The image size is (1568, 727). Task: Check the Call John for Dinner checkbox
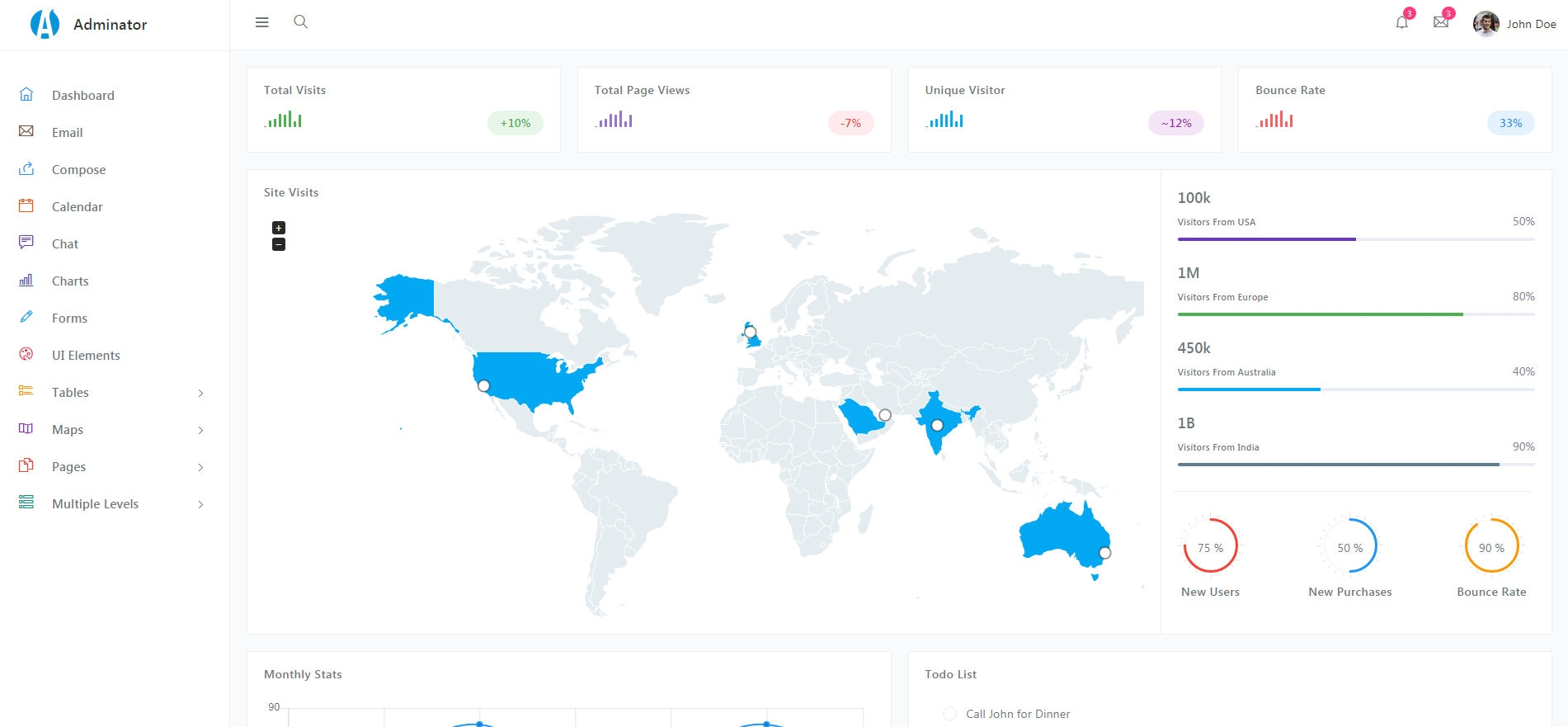click(949, 714)
